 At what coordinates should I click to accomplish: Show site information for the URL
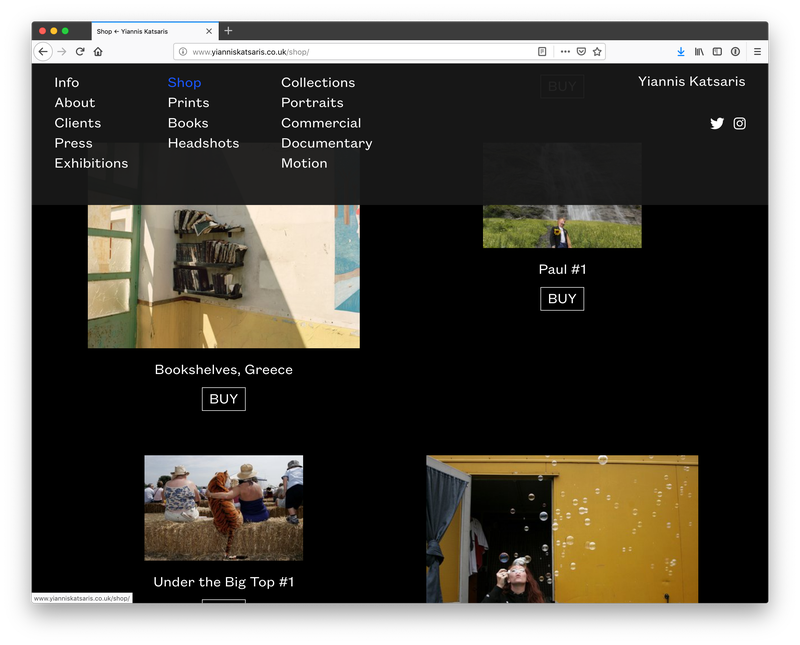[183, 52]
